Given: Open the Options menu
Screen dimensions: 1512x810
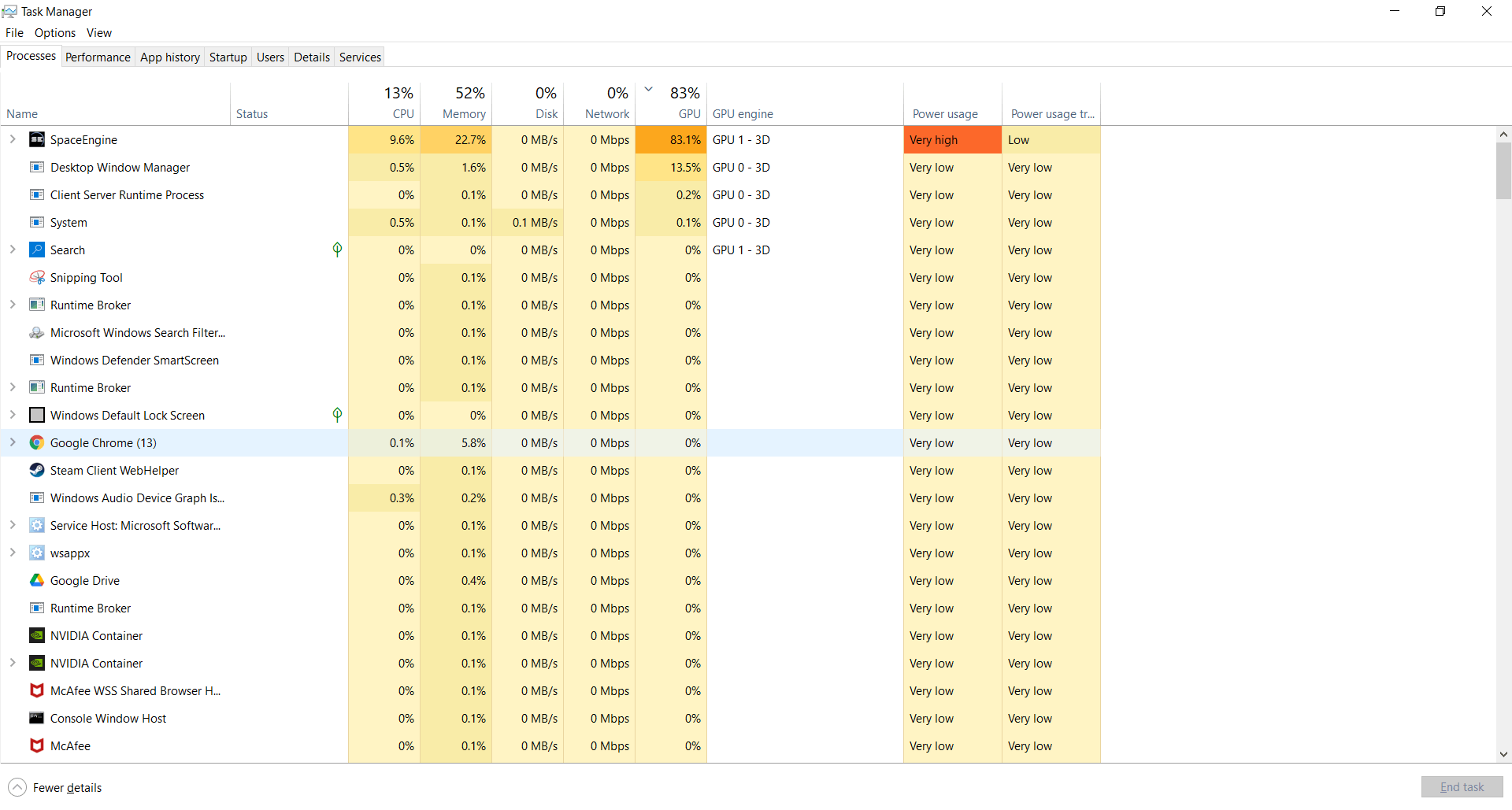Looking at the screenshot, I should point(55,33).
